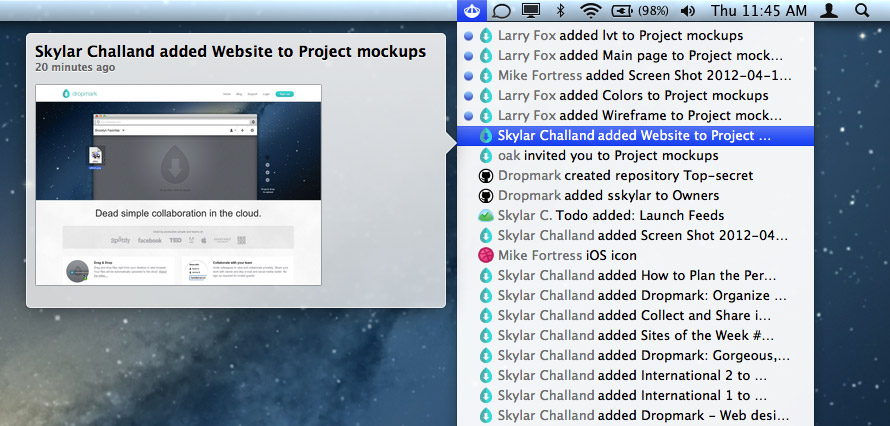Click Dropmark icon on 'added Ivt' row
Screen dimensions: 890x426
[485, 36]
